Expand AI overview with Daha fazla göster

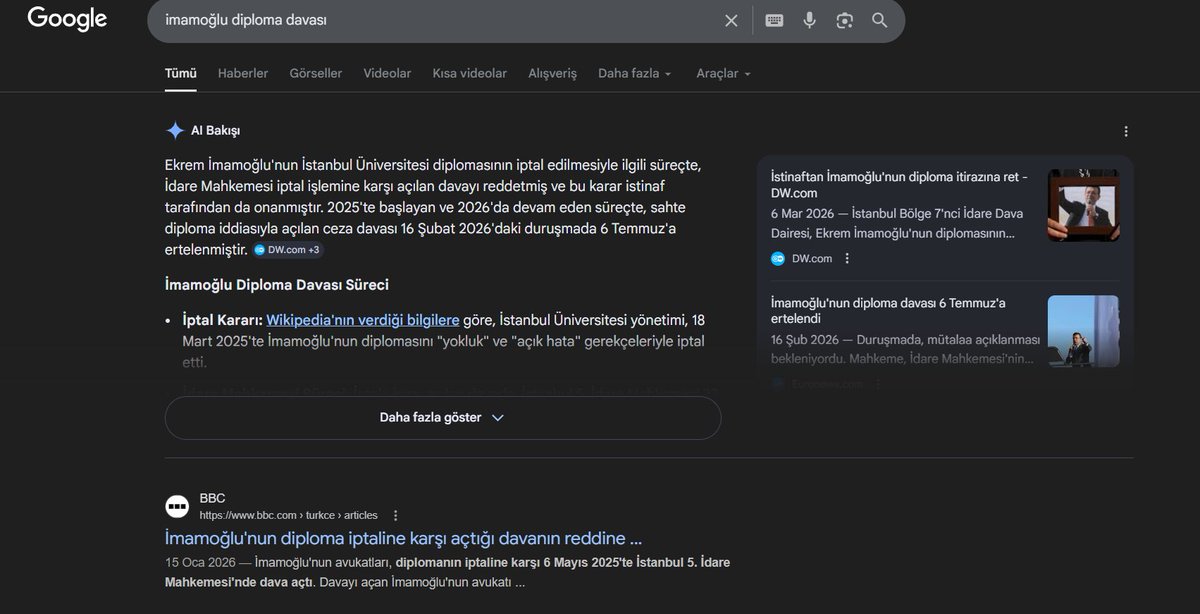pyautogui.click(x=443, y=417)
